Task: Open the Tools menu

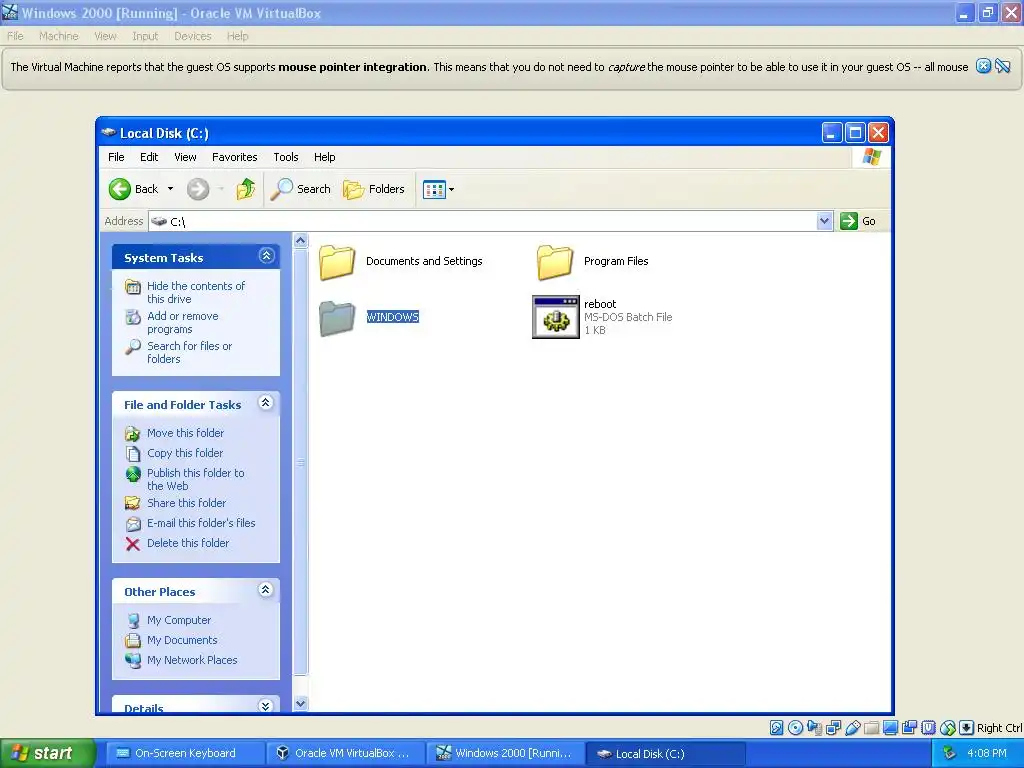Action: tap(285, 157)
